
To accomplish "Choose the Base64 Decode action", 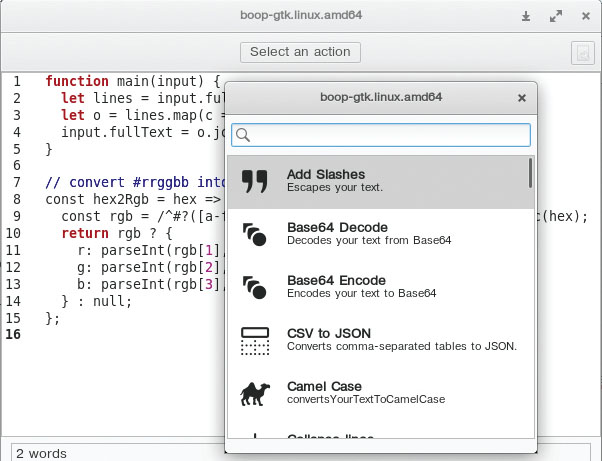I will [x=380, y=234].
